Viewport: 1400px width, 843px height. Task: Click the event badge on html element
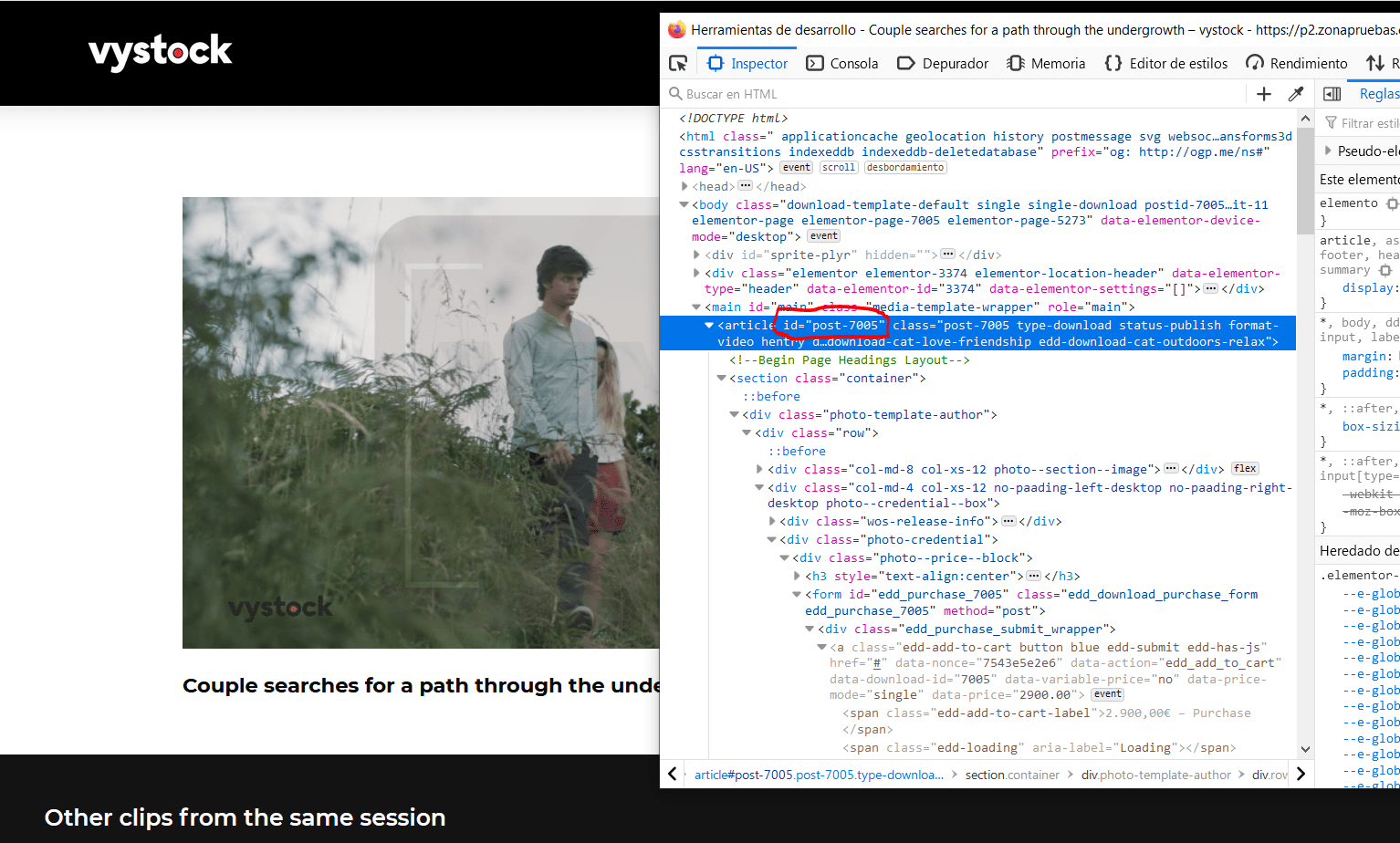coord(796,168)
